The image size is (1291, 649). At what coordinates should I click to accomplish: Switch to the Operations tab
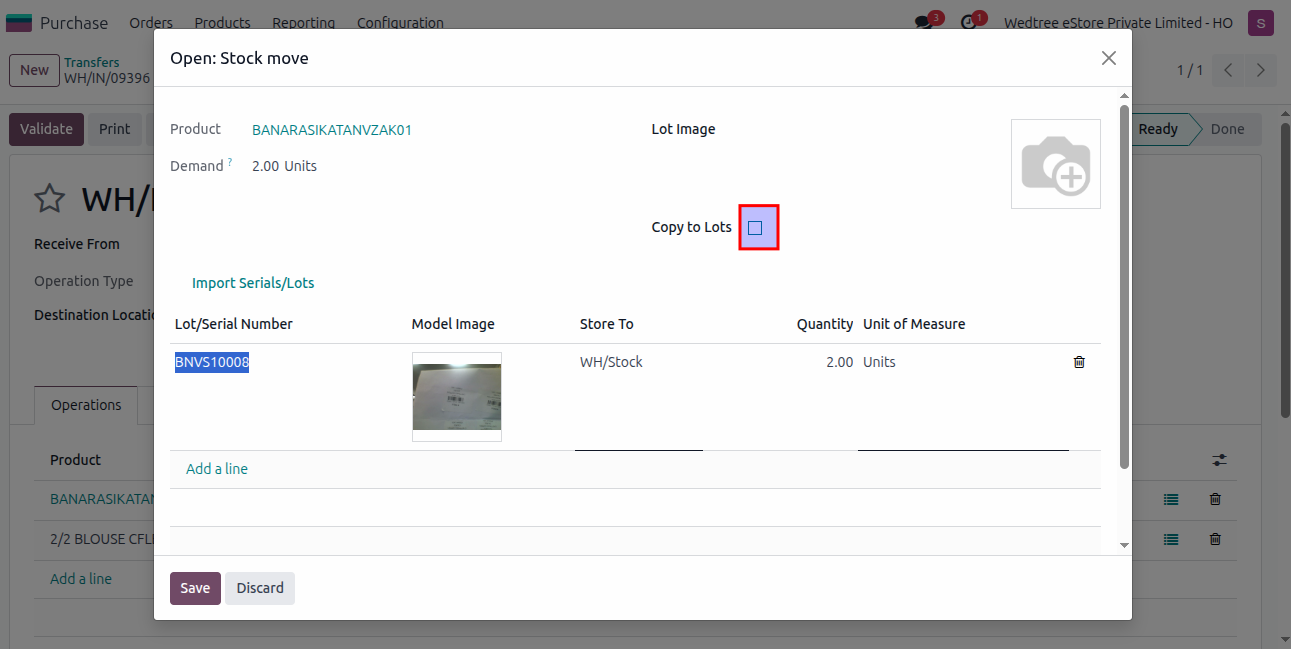(85, 405)
